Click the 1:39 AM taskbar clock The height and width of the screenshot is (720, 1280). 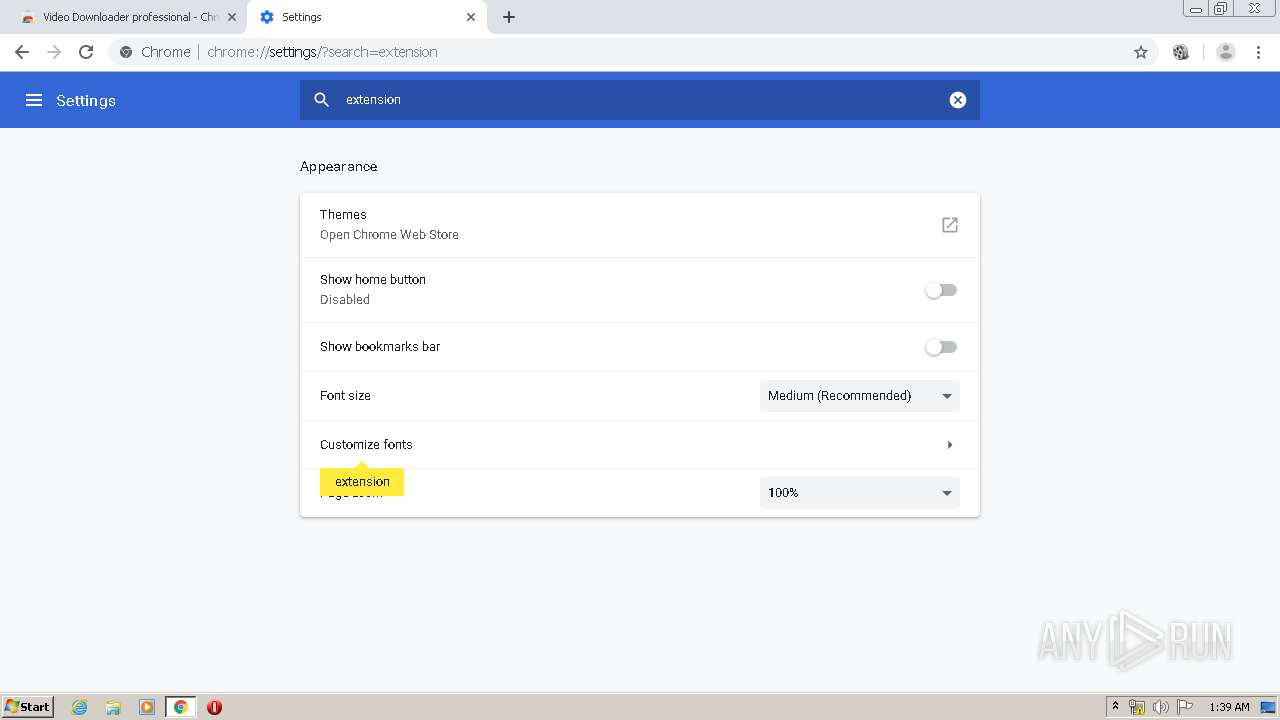1229,707
